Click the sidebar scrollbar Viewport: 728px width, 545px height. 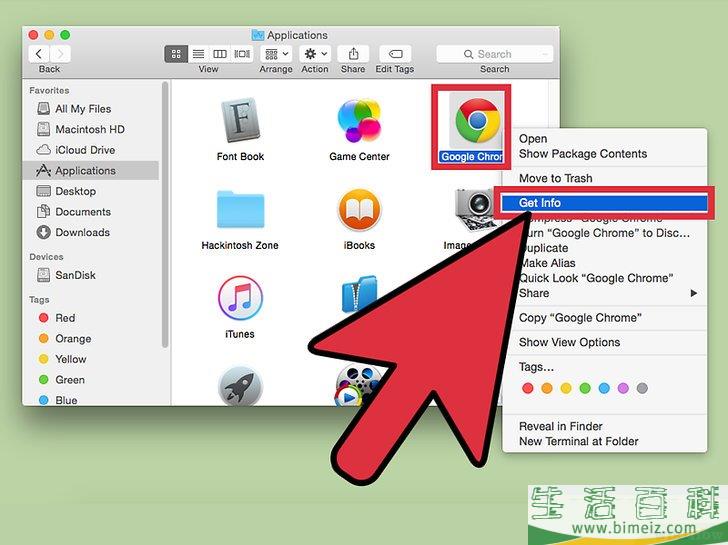[x=165, y=214]
